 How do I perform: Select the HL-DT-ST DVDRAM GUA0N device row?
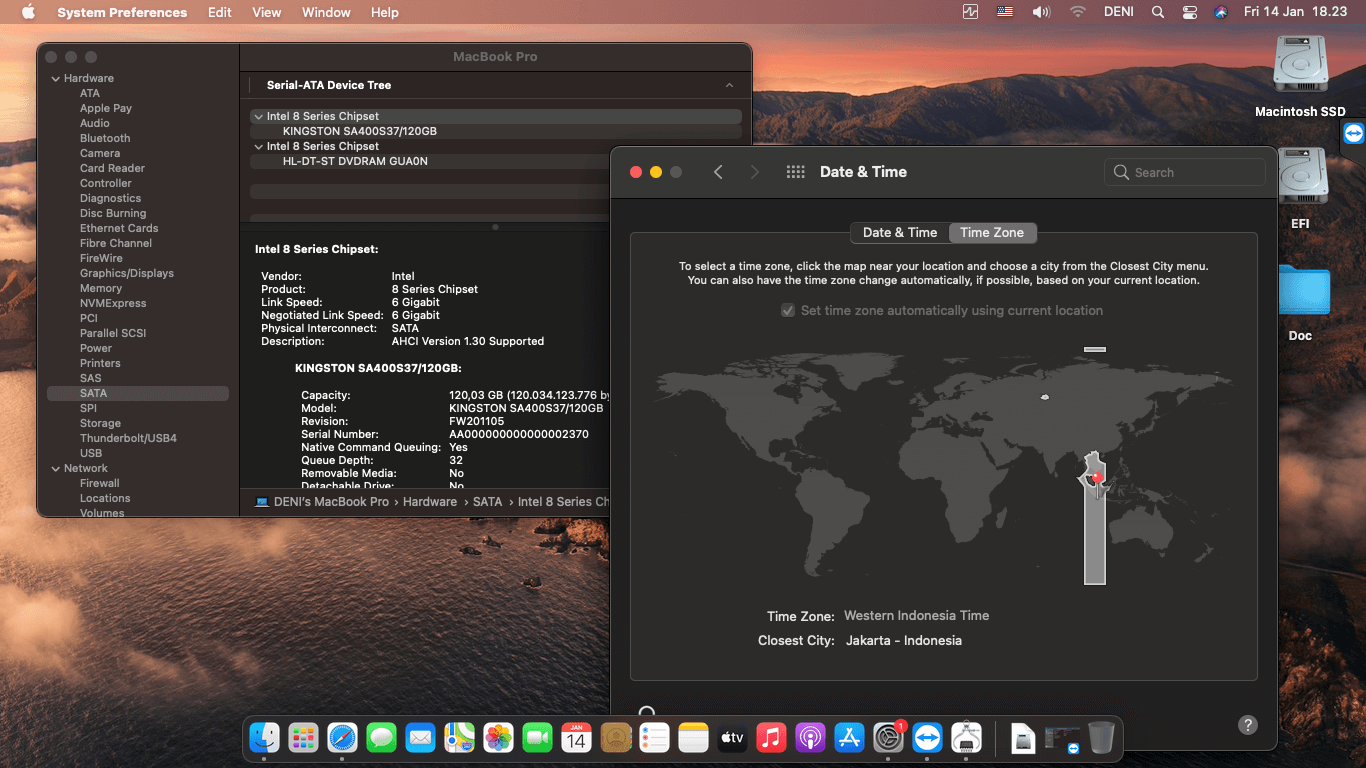496,162
